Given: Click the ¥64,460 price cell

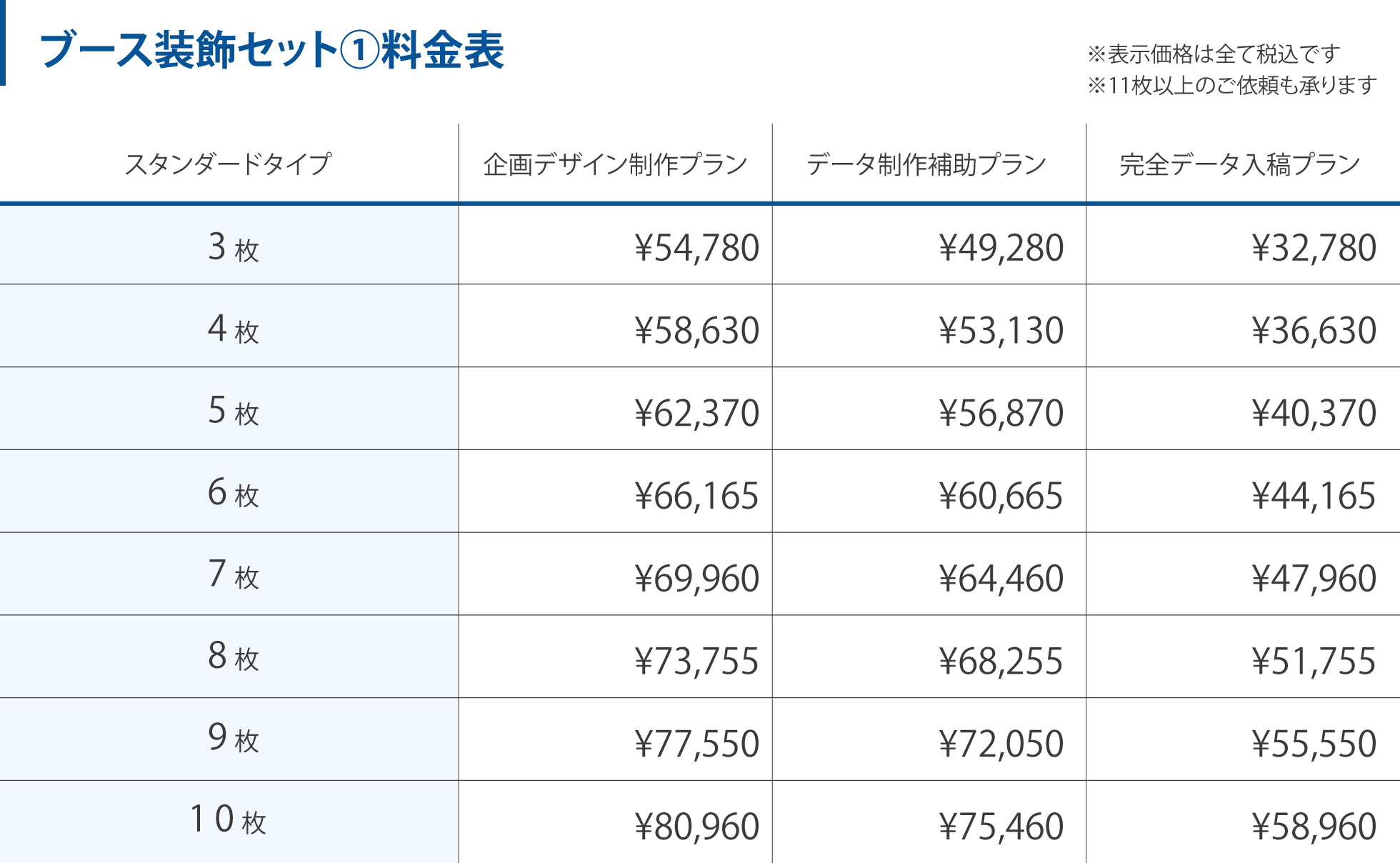Looking at the screenshot, I should point(1001,579).
